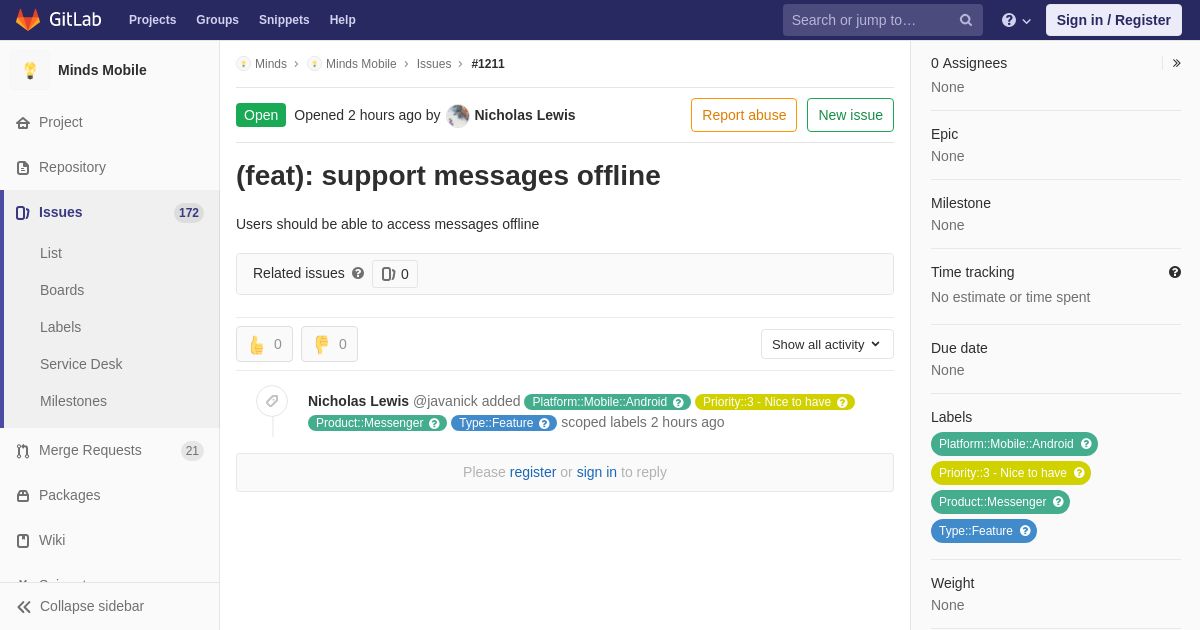
Task: Click the Issues icon in sidebar
Action: click(23, 213)
